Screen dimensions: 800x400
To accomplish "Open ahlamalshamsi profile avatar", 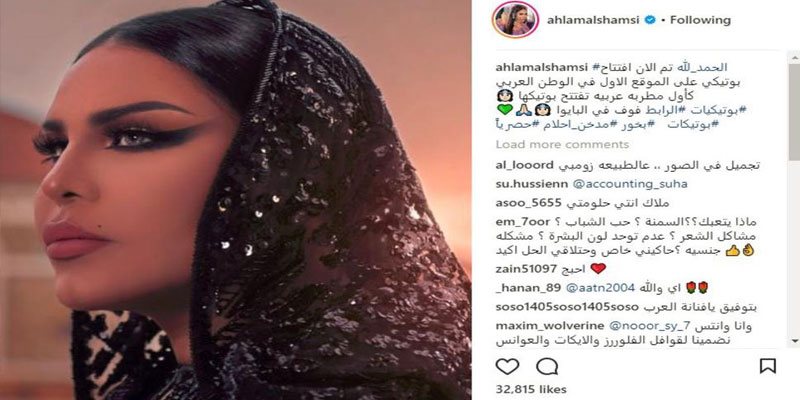I will click(515, 20).
